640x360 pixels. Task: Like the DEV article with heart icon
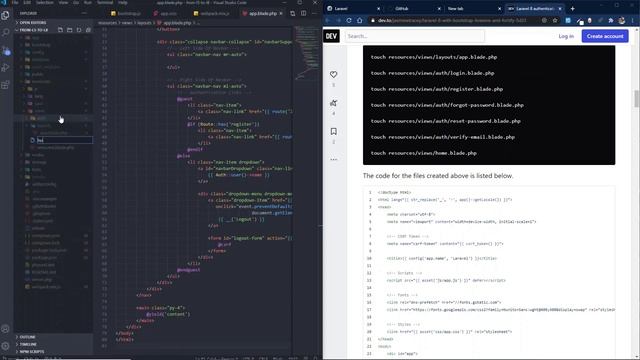(333, 74)
